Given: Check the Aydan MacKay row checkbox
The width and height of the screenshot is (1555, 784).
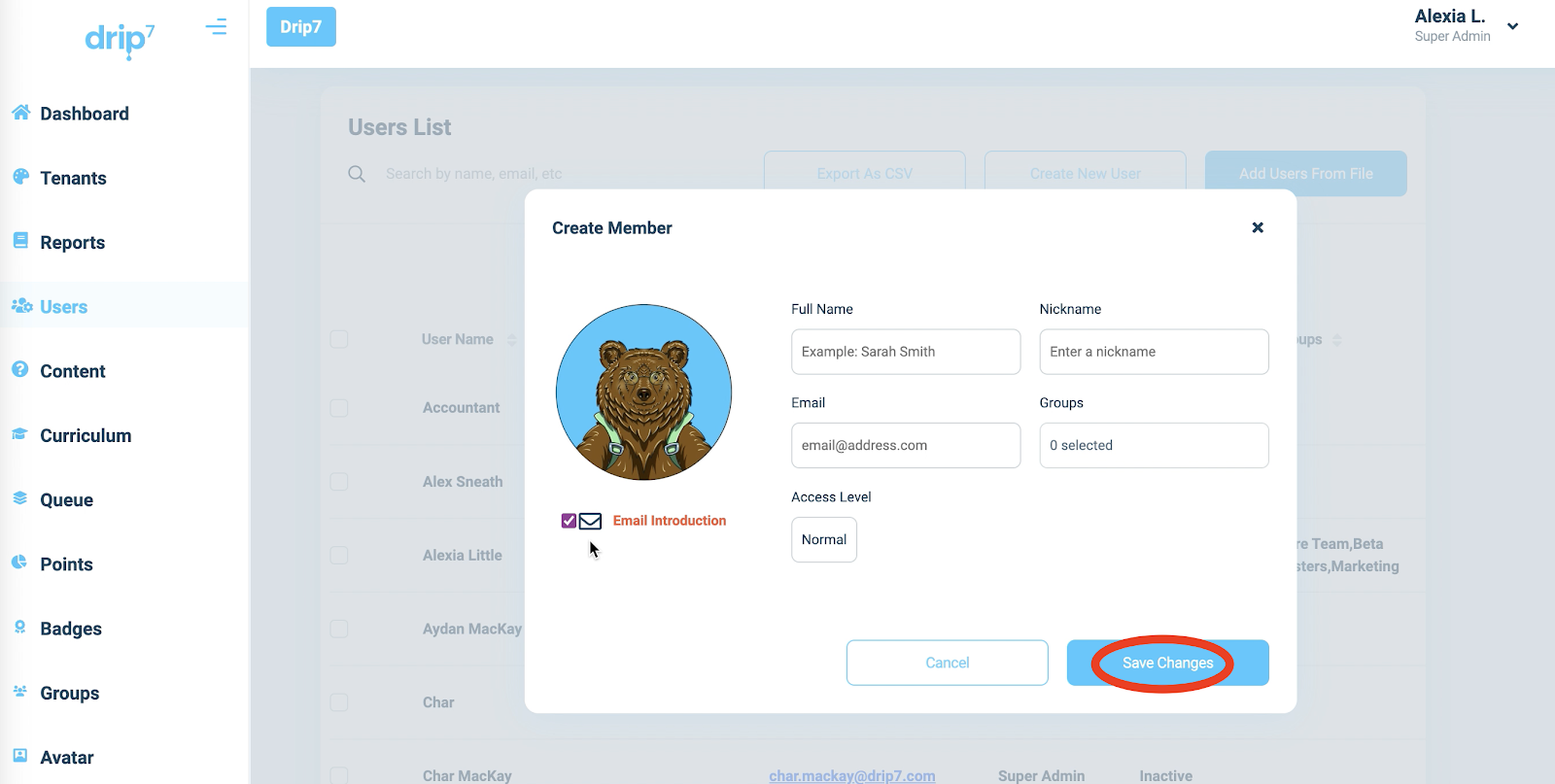Looking at the screenshot, I should [x=339, y=629].
